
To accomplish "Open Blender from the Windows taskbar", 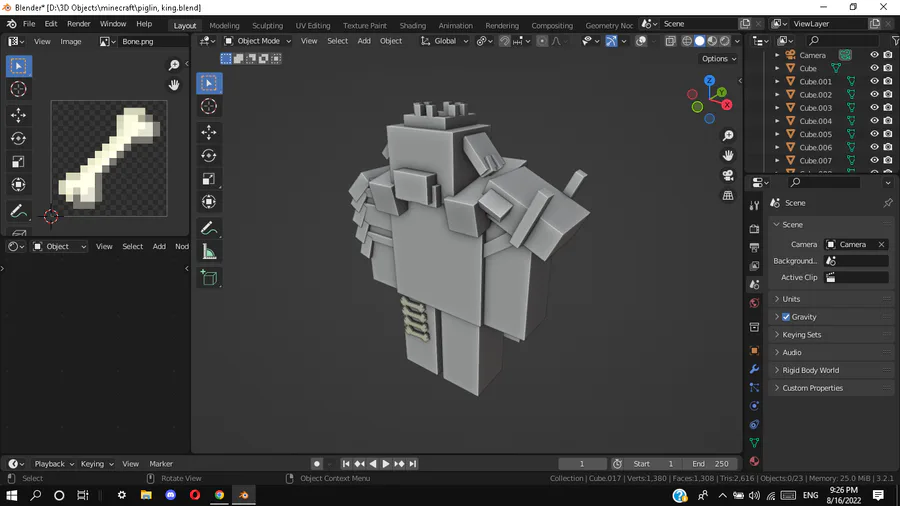I will (244, 495).
